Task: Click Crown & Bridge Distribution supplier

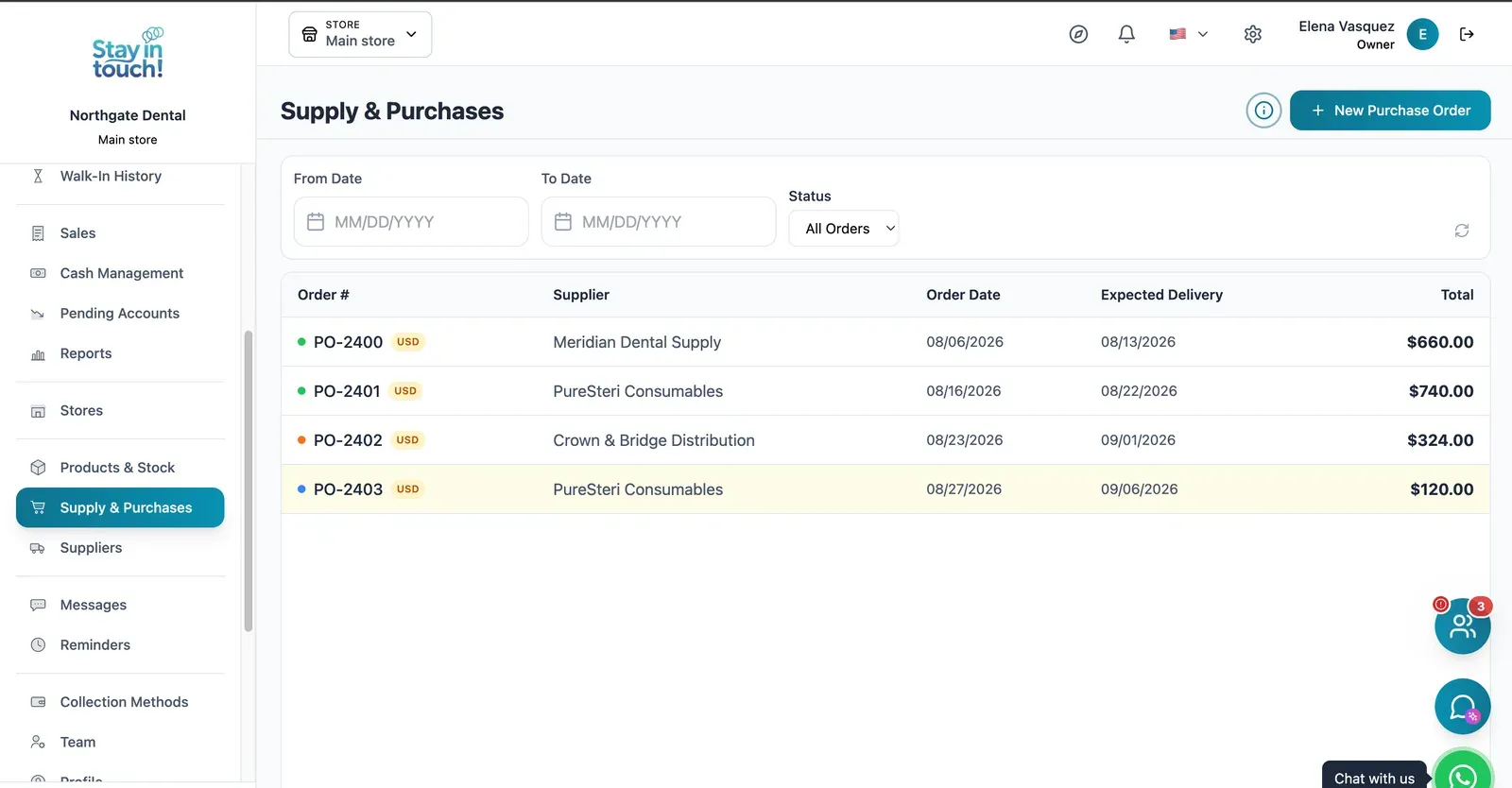Action: pyautogui.click(x=654, y=440)
